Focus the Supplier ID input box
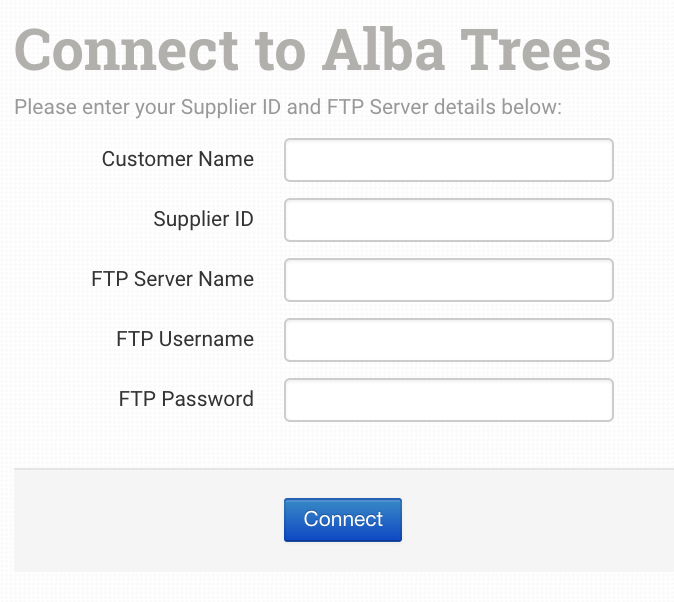This screenshot has width=674, height=602. (448, 220)
